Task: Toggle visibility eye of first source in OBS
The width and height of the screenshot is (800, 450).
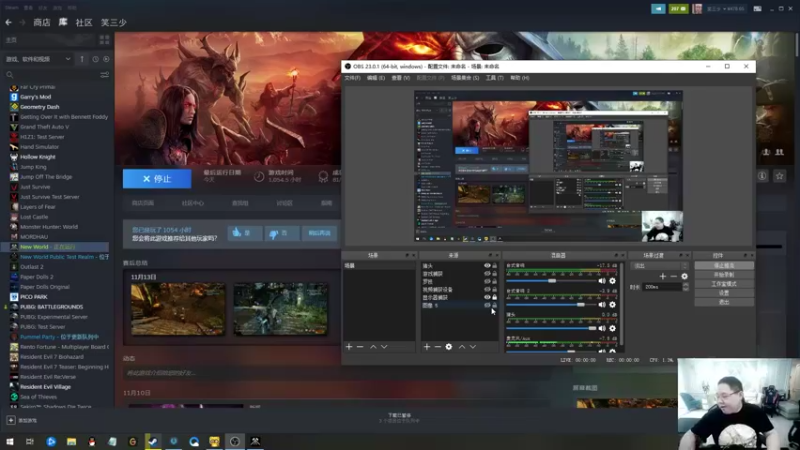Action: [x=487, y=266]
